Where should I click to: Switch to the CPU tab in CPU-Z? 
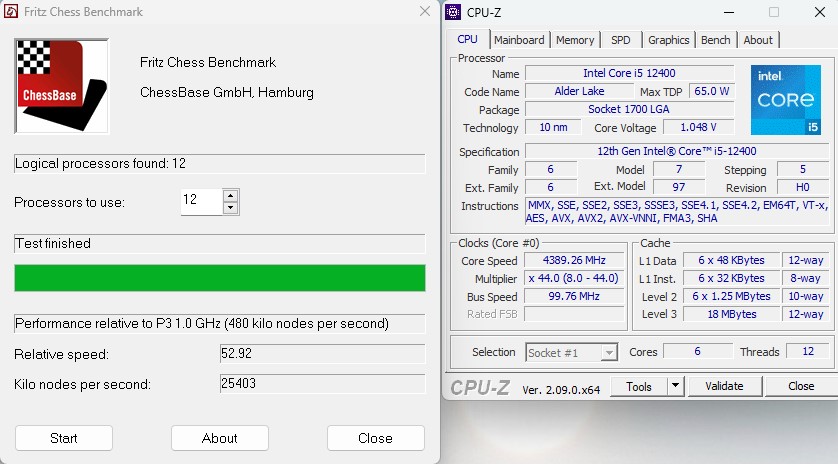468,40
